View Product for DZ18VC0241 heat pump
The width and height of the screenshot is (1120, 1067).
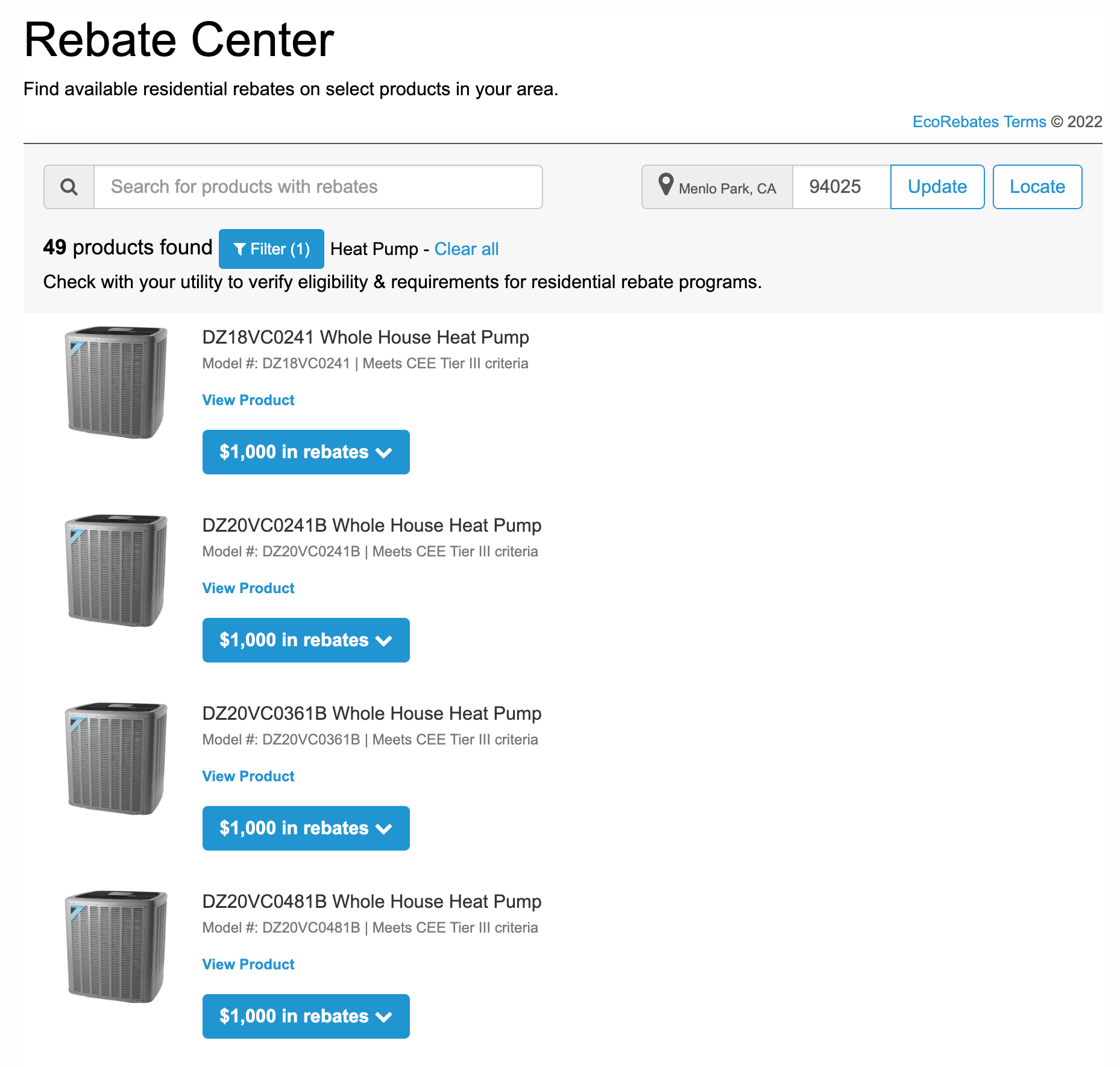click(x=248, y=400)
